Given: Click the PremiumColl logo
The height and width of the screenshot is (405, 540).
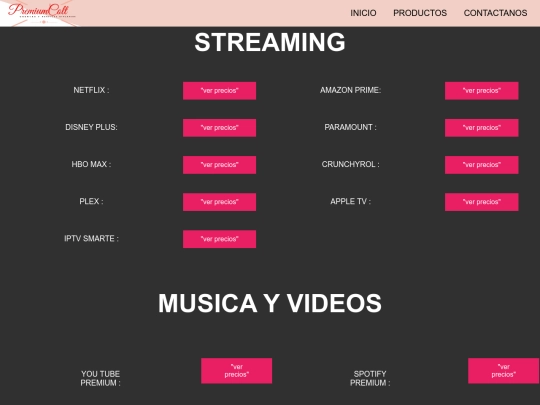Looking at the screenshot, I should click(x=41, y=13).
